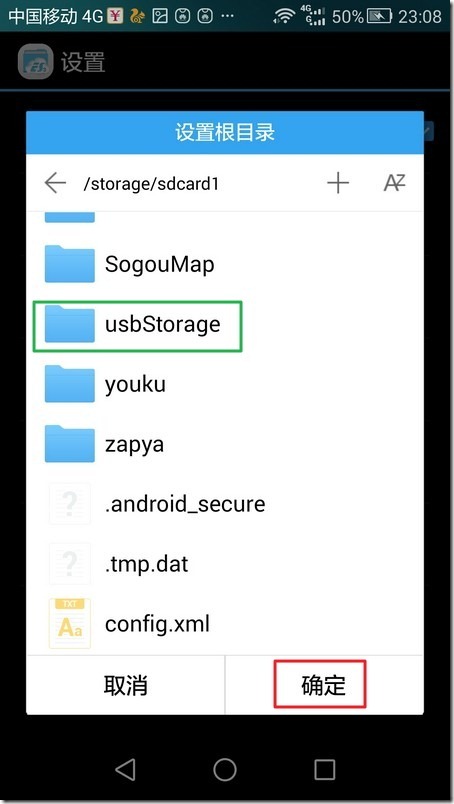The width and height of the screenshot is (454, 804).
Task: Tap the Android home circle button
Action: pos(225,770)
